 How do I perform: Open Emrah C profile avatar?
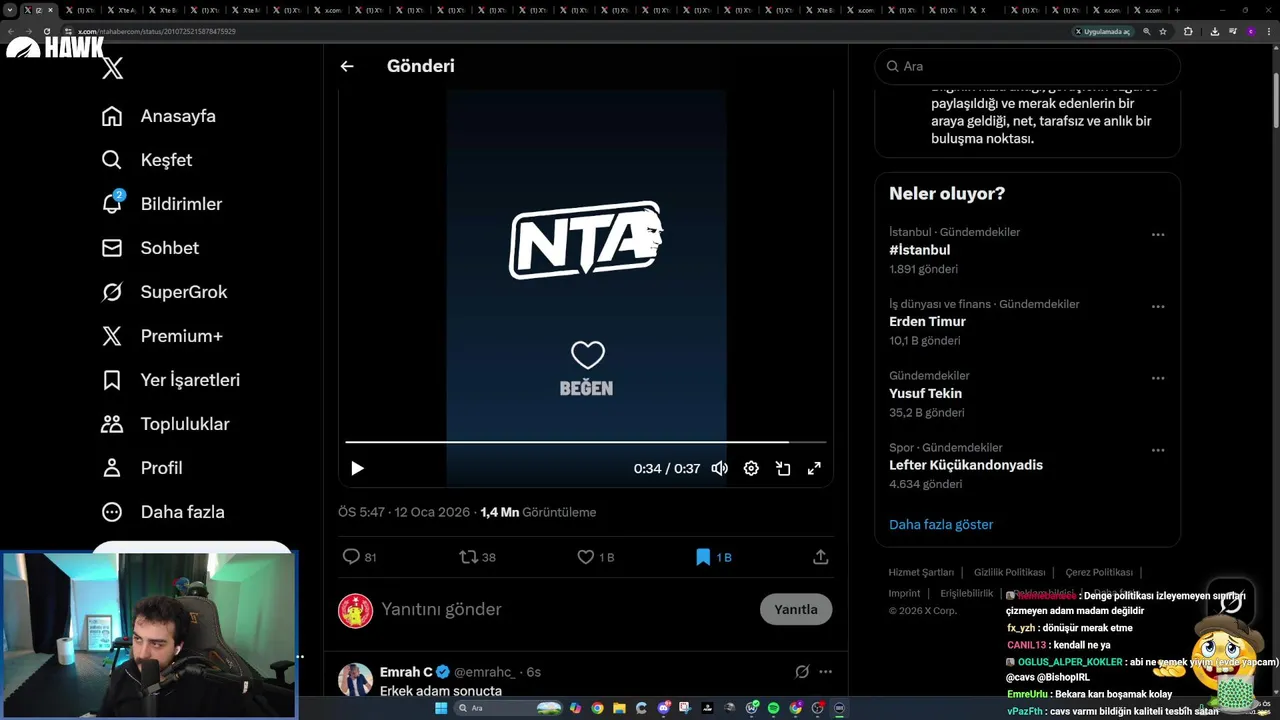[355, 680]
